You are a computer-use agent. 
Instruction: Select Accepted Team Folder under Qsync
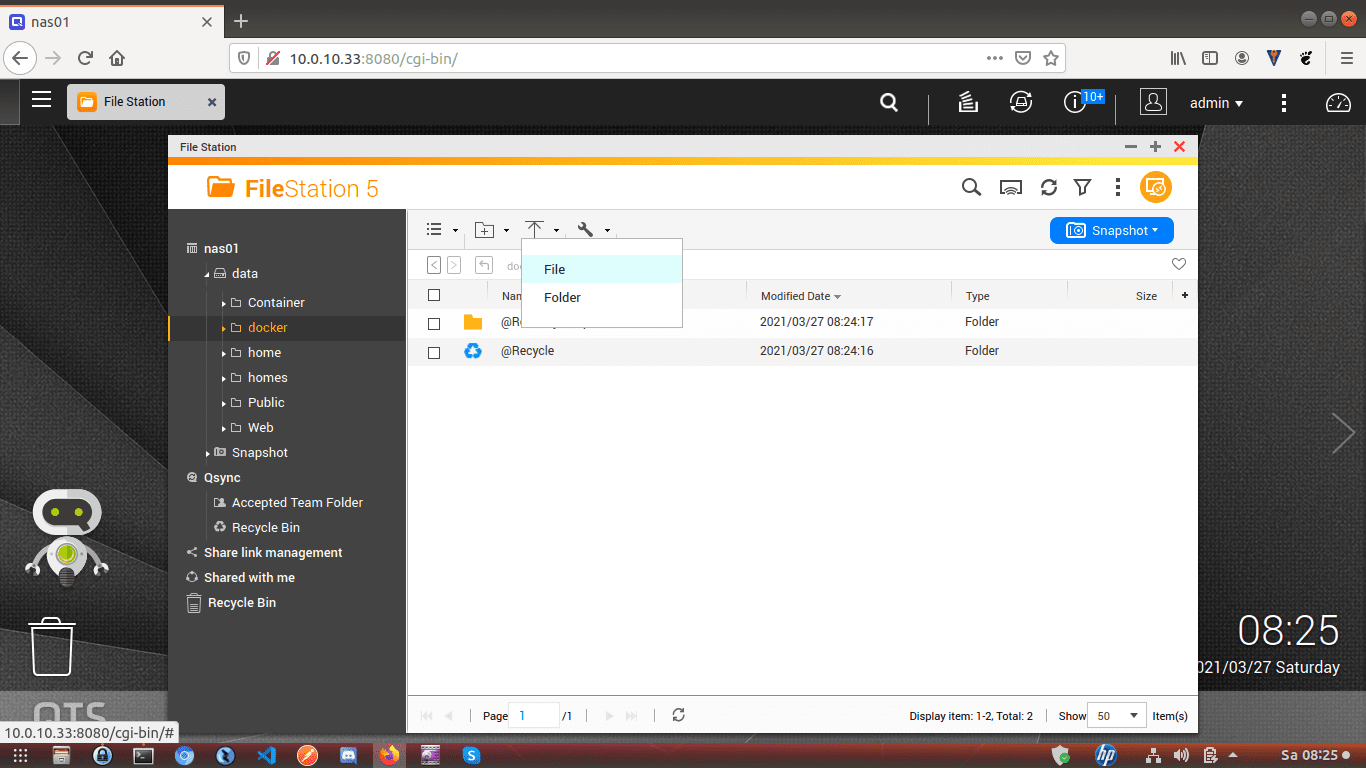(297, 503)
